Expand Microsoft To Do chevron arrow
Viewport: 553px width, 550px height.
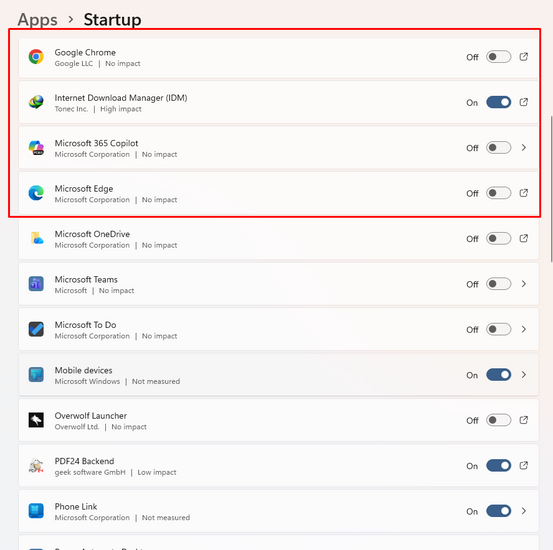524,329
